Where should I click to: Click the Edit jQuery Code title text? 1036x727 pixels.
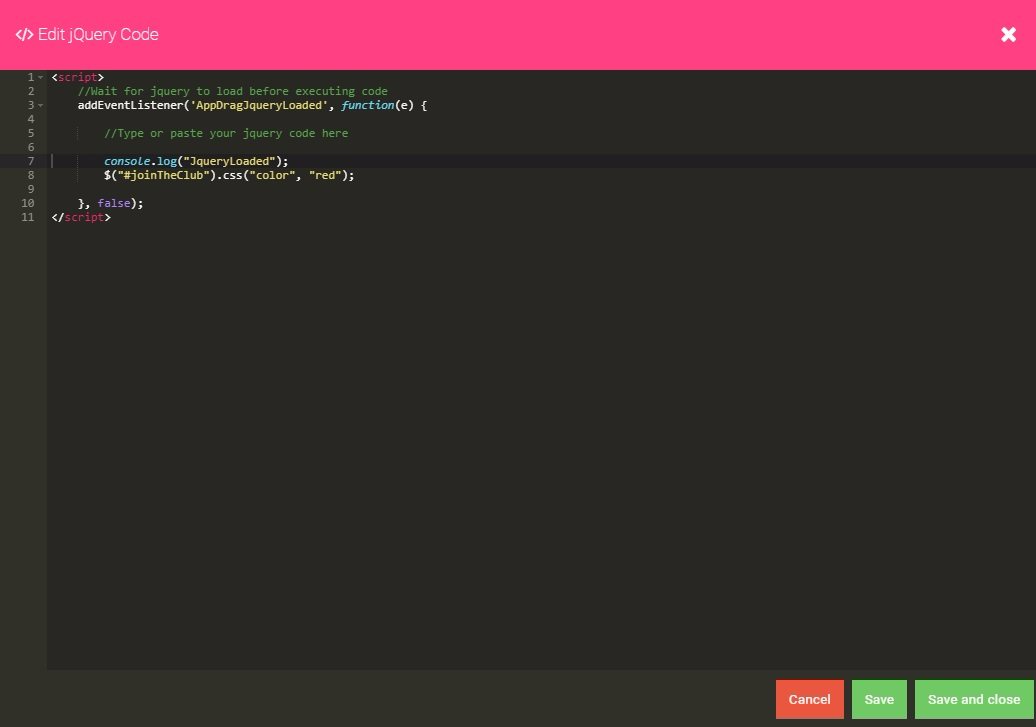pos(98,35)
